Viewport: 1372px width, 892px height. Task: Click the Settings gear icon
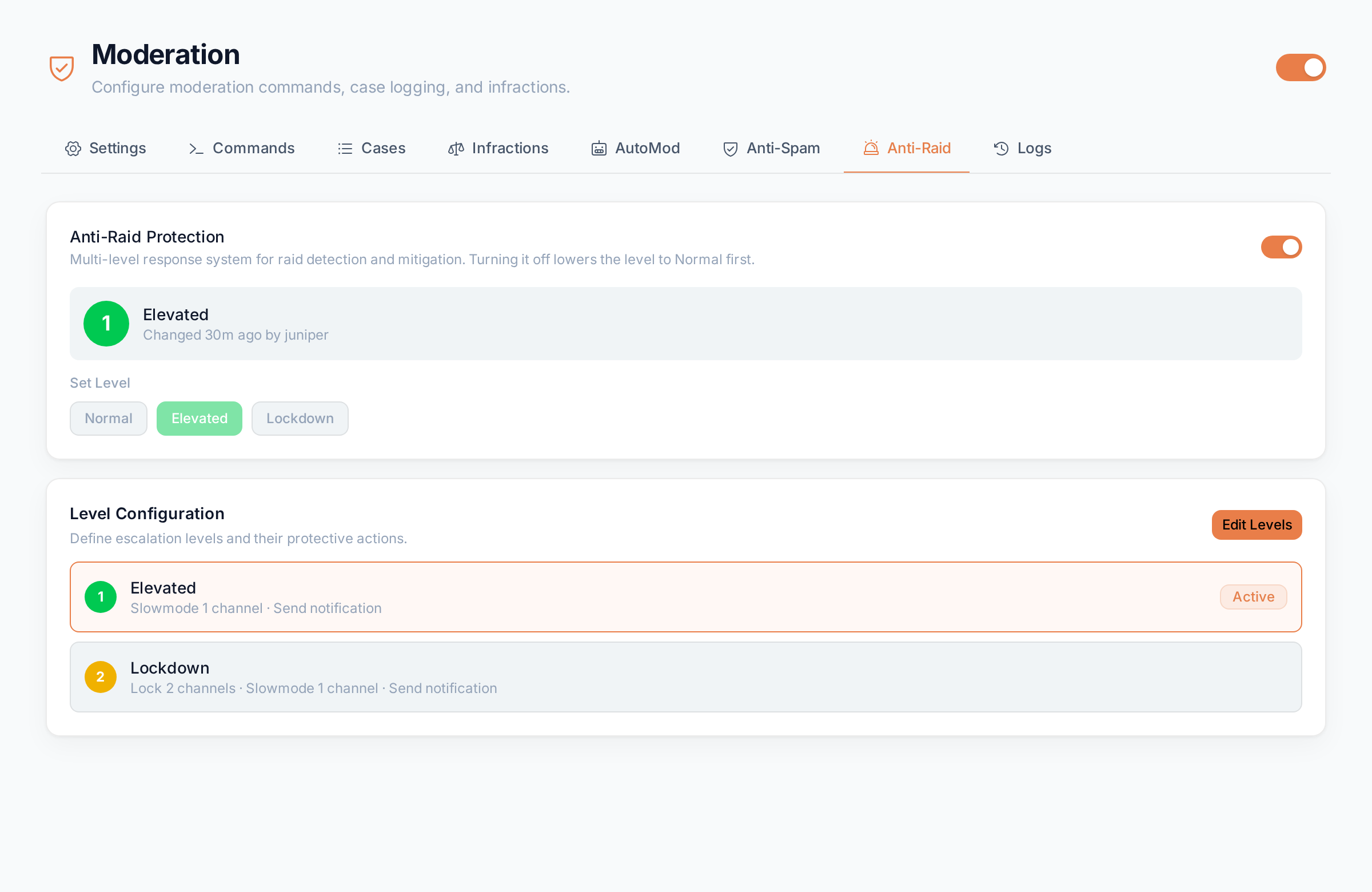[x=73, y=149]
